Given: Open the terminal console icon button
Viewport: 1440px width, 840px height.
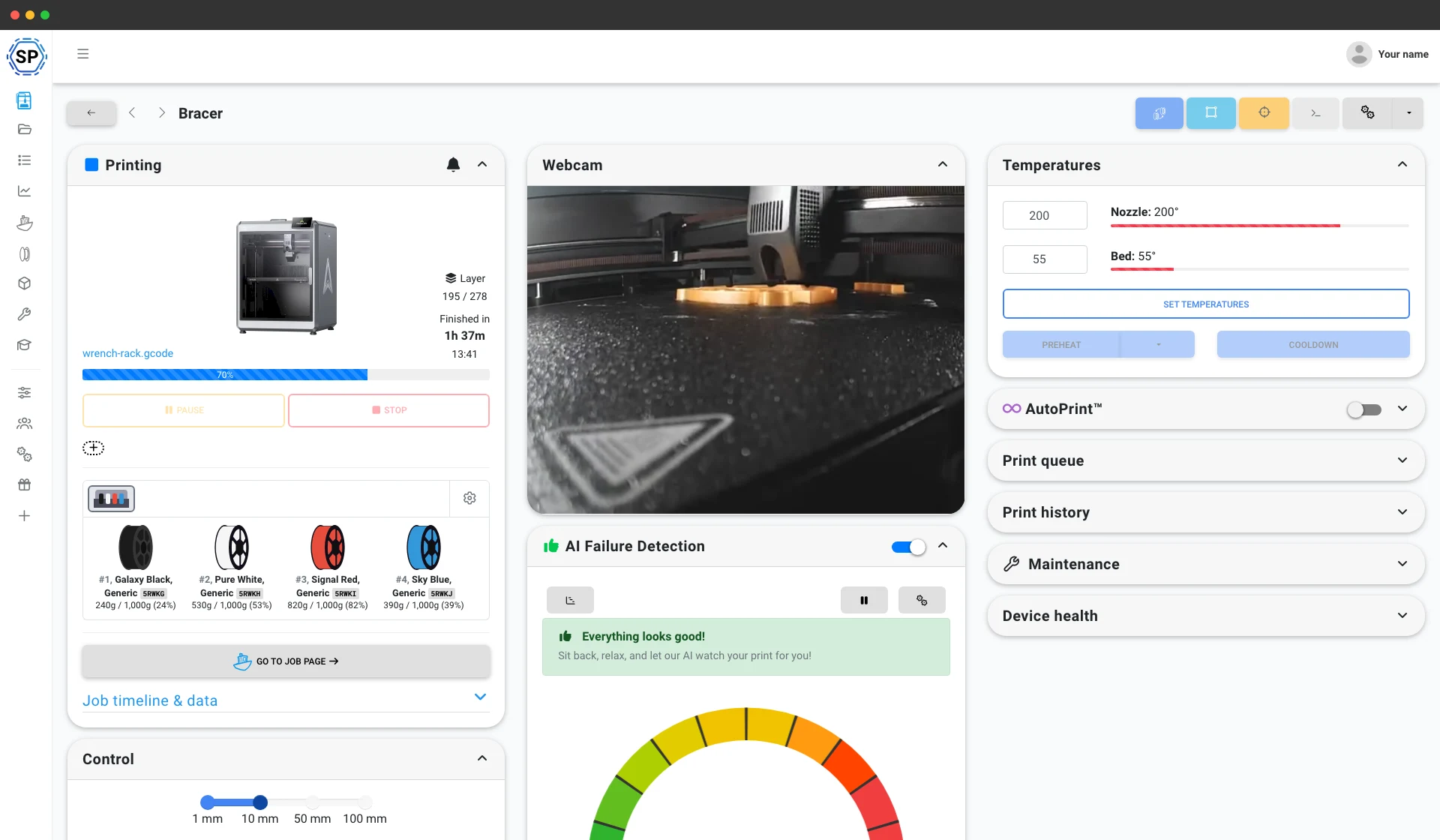Looking at the screenshot, I should coord(1315,113).
